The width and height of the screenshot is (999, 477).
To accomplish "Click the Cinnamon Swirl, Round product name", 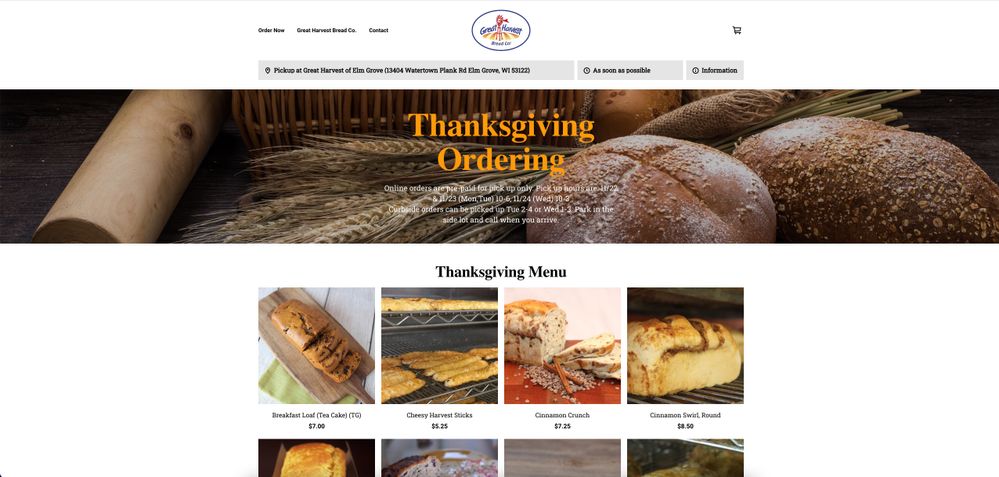I will 686,415.
